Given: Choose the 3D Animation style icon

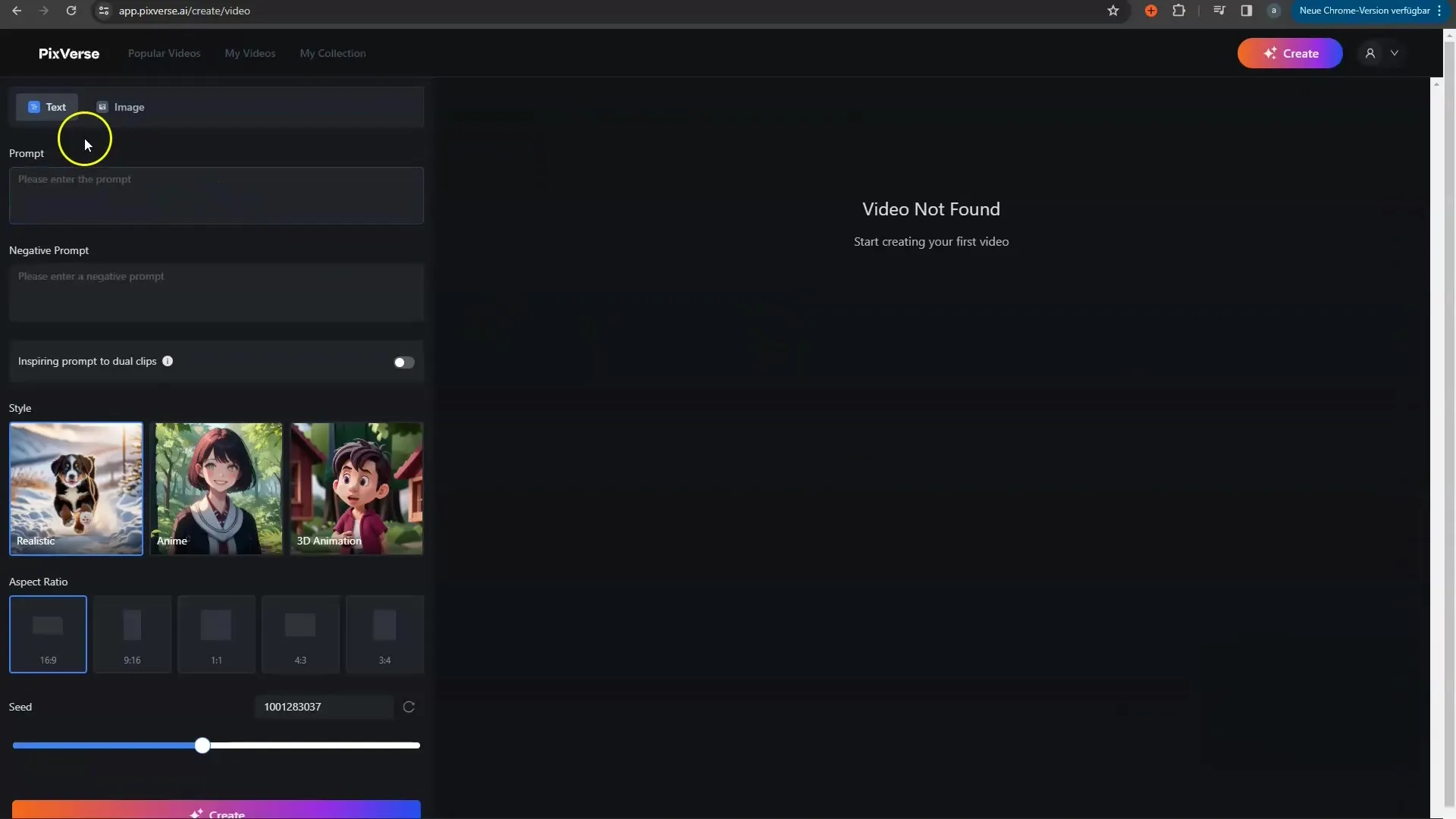Looking at the screenshot, I should tap(357, 487).
